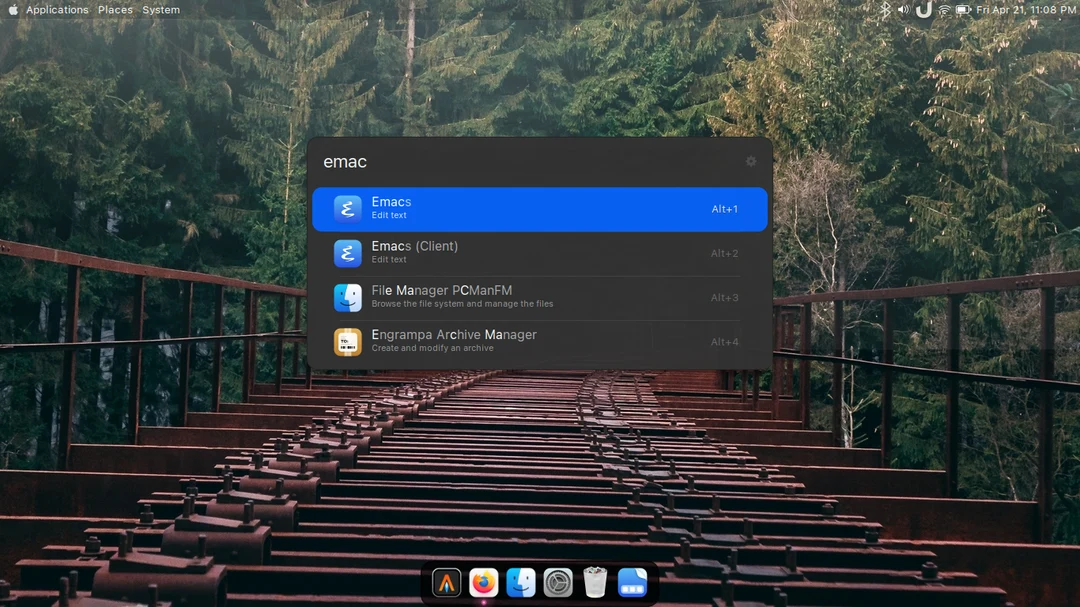The width and height of the screenshot is (1080, 607).
Task: Open the Applications menu
Action: [x=56, y=10]
